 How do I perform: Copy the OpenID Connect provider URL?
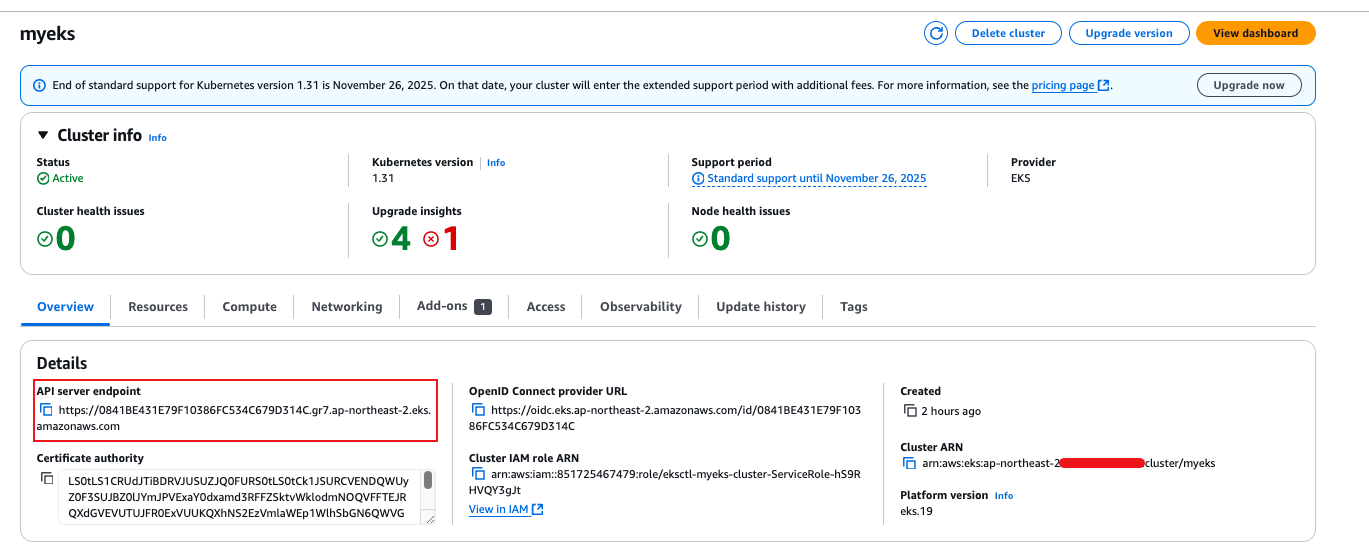(478, 410)
